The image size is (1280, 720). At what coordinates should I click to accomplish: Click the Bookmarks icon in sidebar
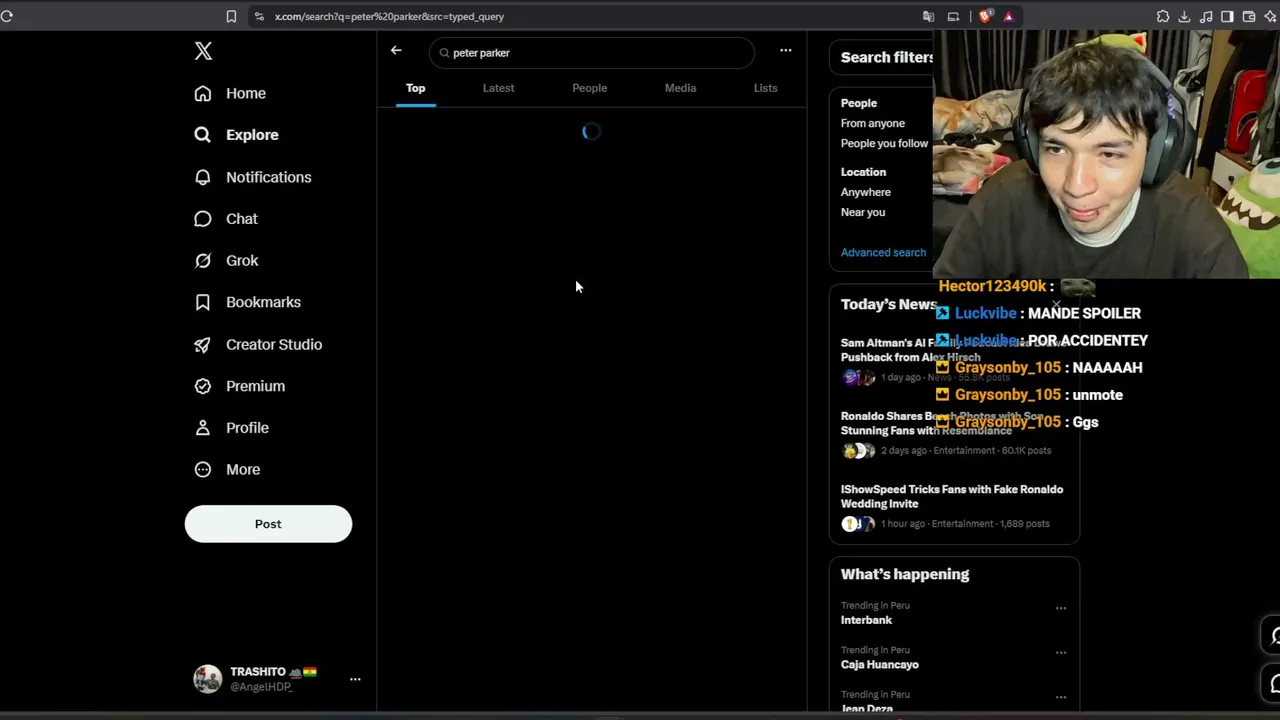[x=203, y=302]
